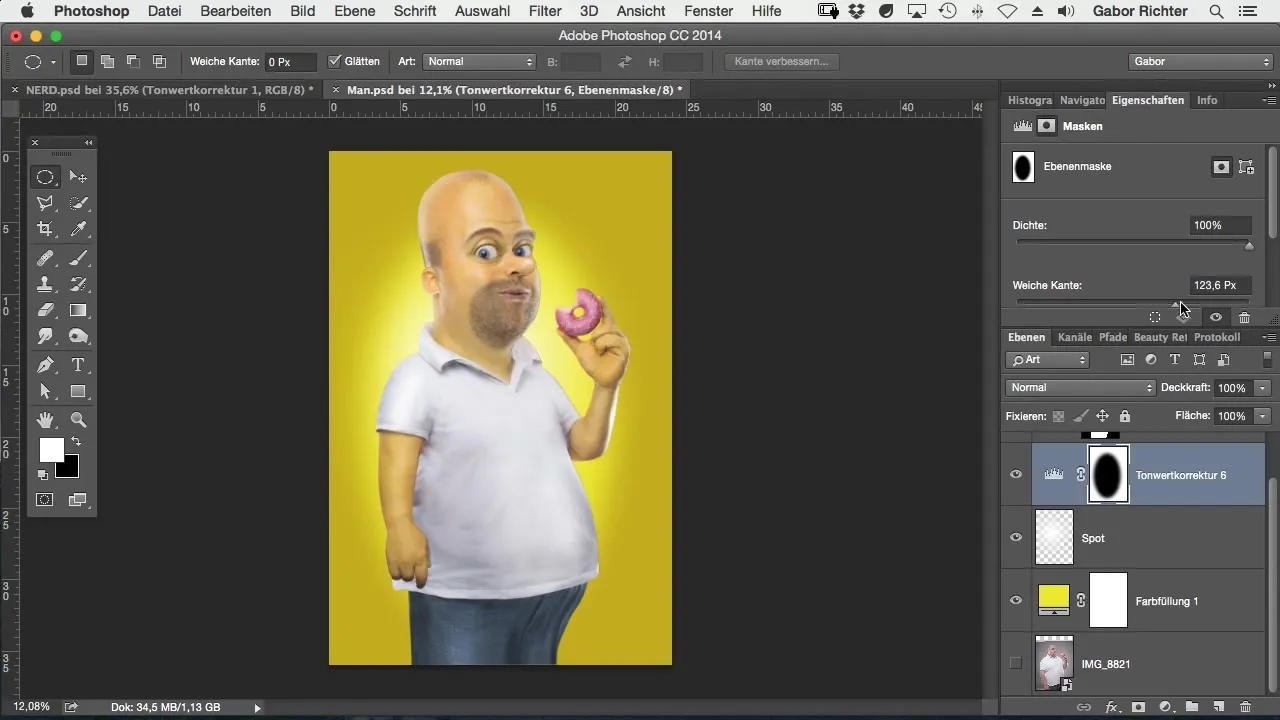This screenshot has height=720, width=1280.
Task: Open tool preset picker arrow
Action: pos(53,62)
